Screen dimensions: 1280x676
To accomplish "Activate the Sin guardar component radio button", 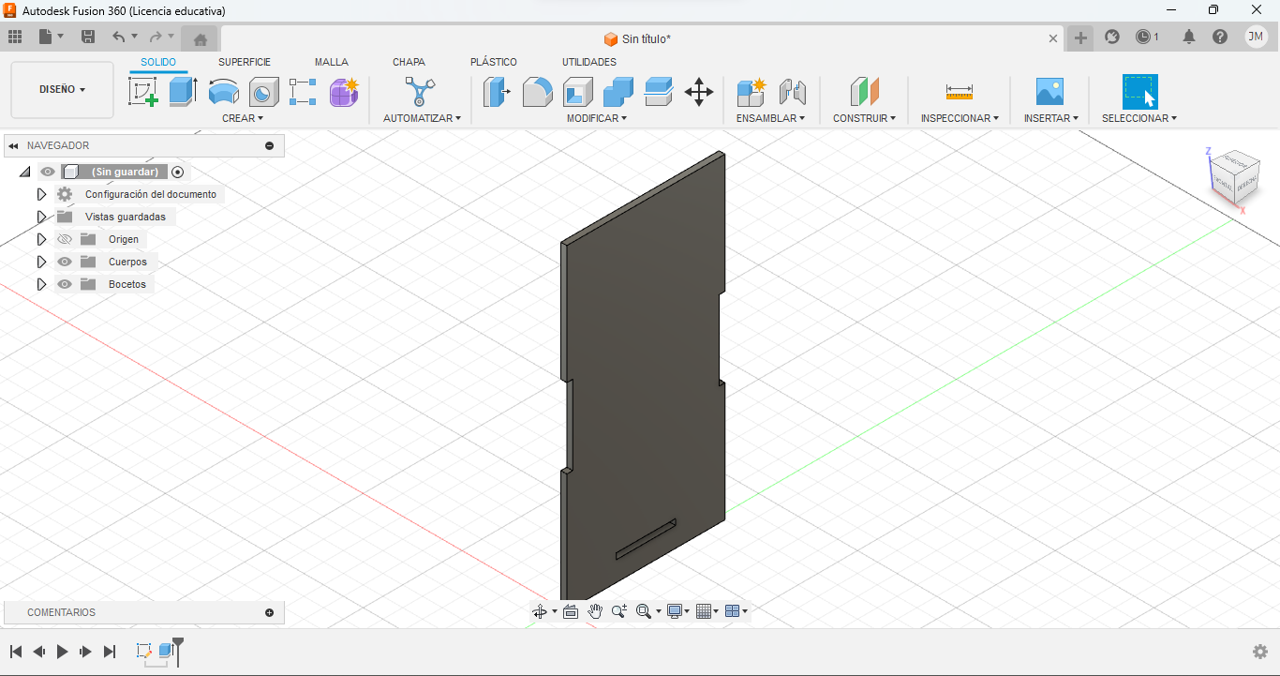I will click(178, 172).
